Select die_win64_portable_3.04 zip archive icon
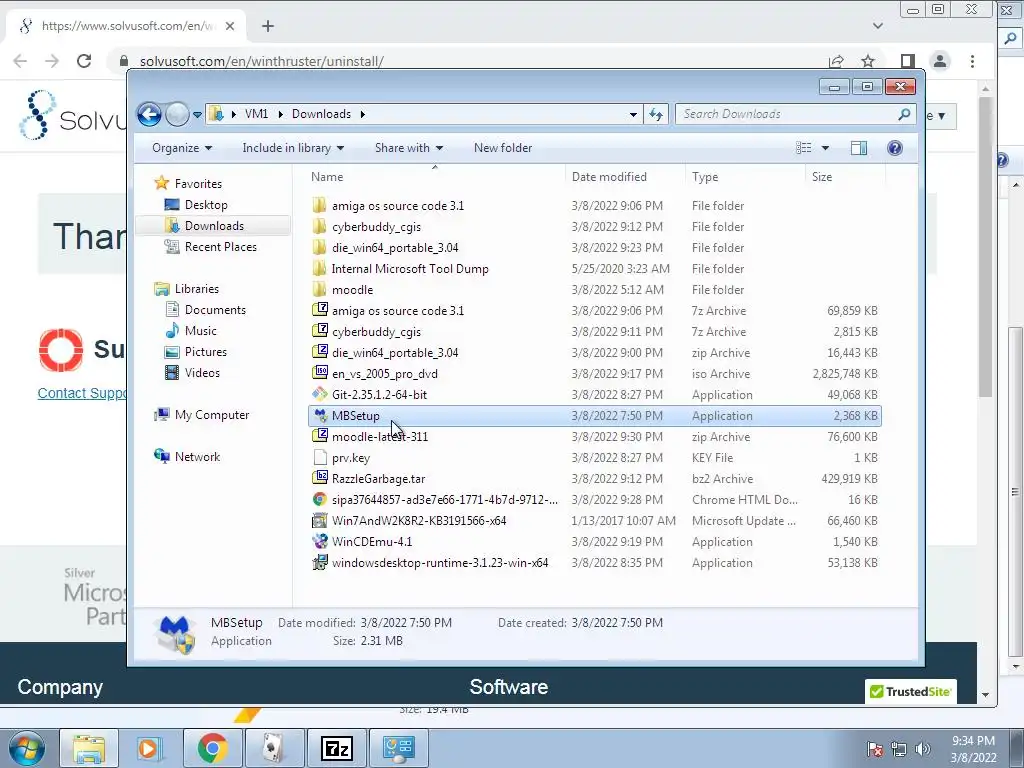1024x768 pixels. [319, 352]
